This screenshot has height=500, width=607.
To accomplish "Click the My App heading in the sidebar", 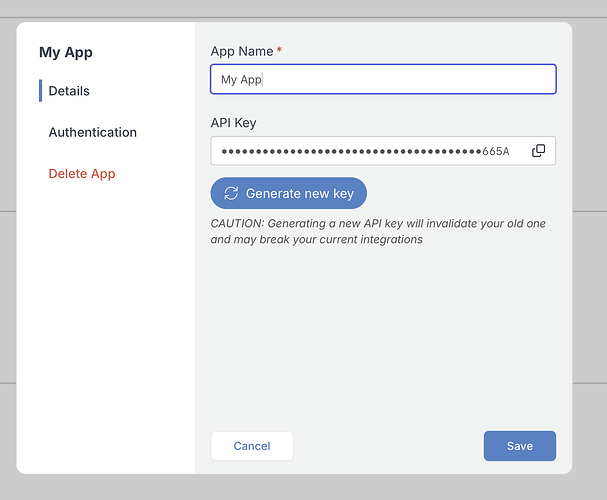I will 66,52.
